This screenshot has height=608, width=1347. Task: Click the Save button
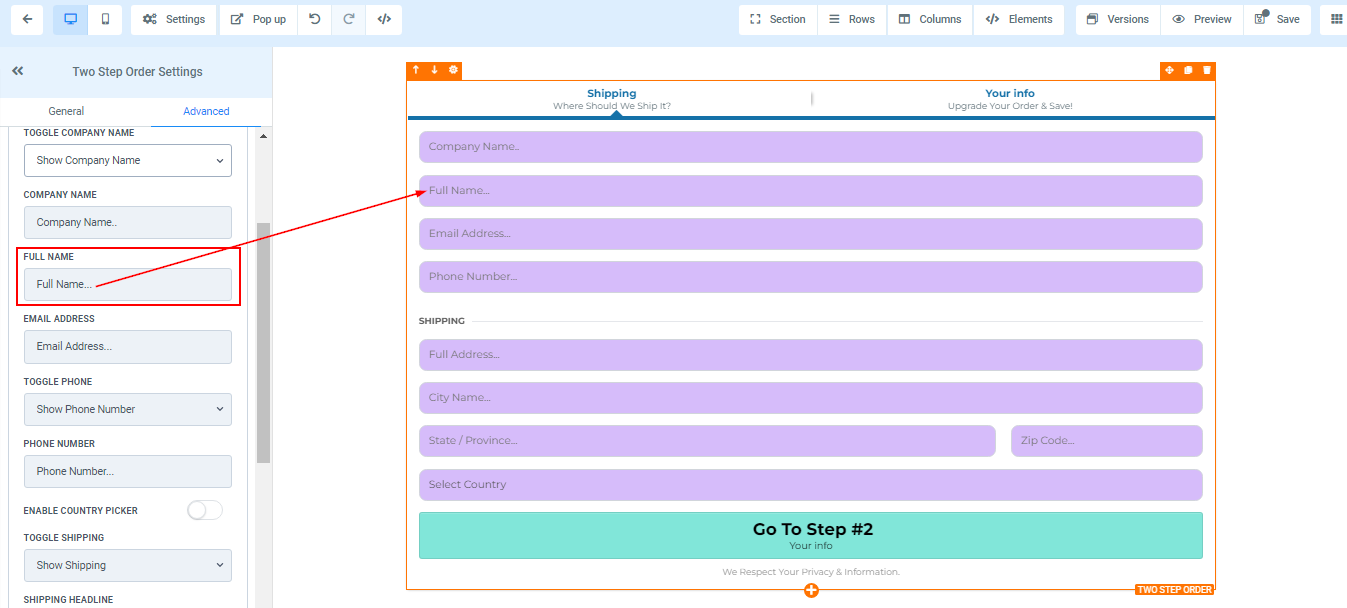(1277, 19)
